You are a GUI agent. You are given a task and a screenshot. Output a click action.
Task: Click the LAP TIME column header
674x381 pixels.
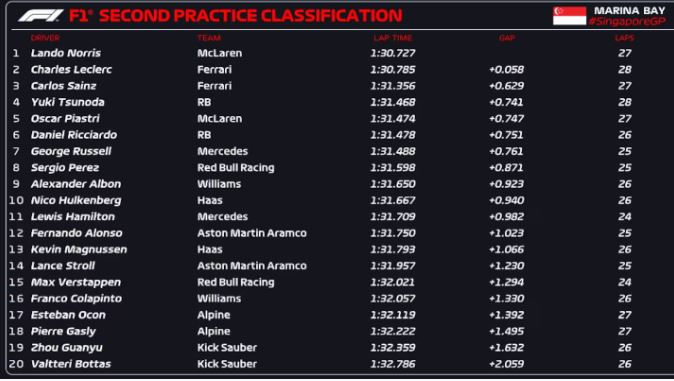pos(393,38)
